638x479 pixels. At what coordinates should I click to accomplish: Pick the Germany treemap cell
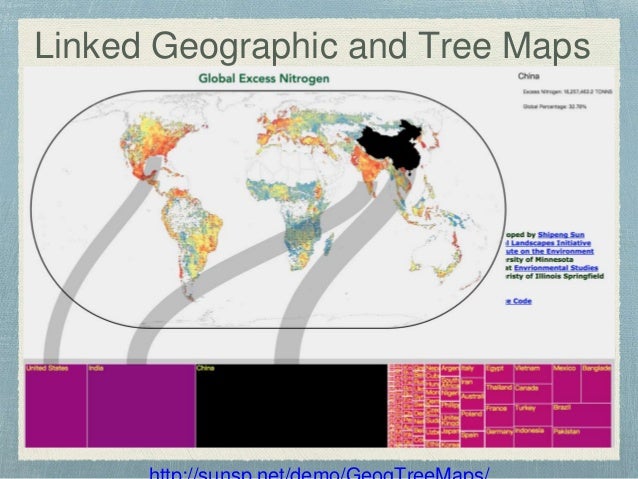pyautogui.click(x=499, y=437)
